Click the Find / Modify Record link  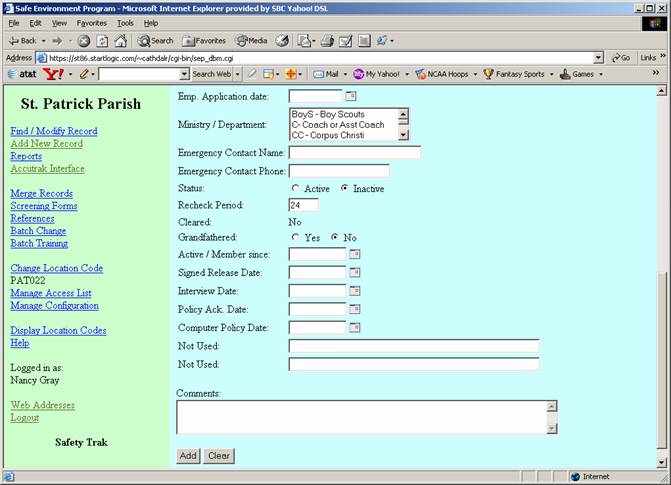coord(53,131)
